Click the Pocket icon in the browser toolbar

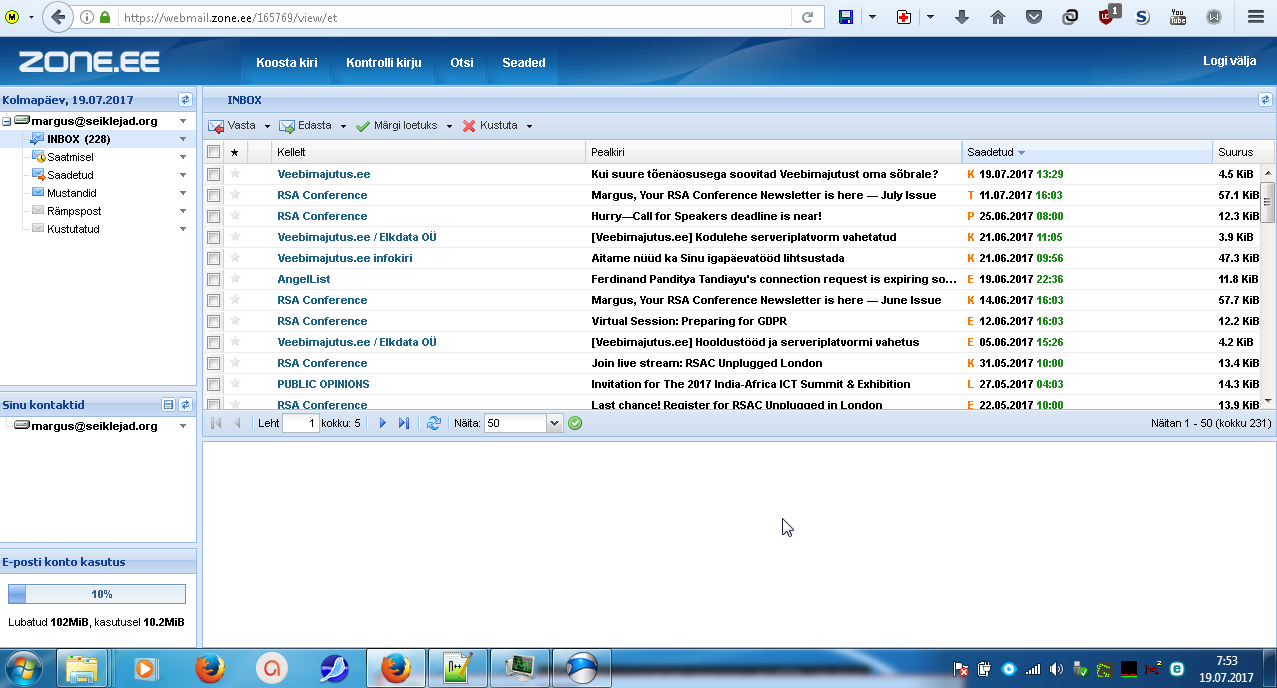tap(1034, 17)
